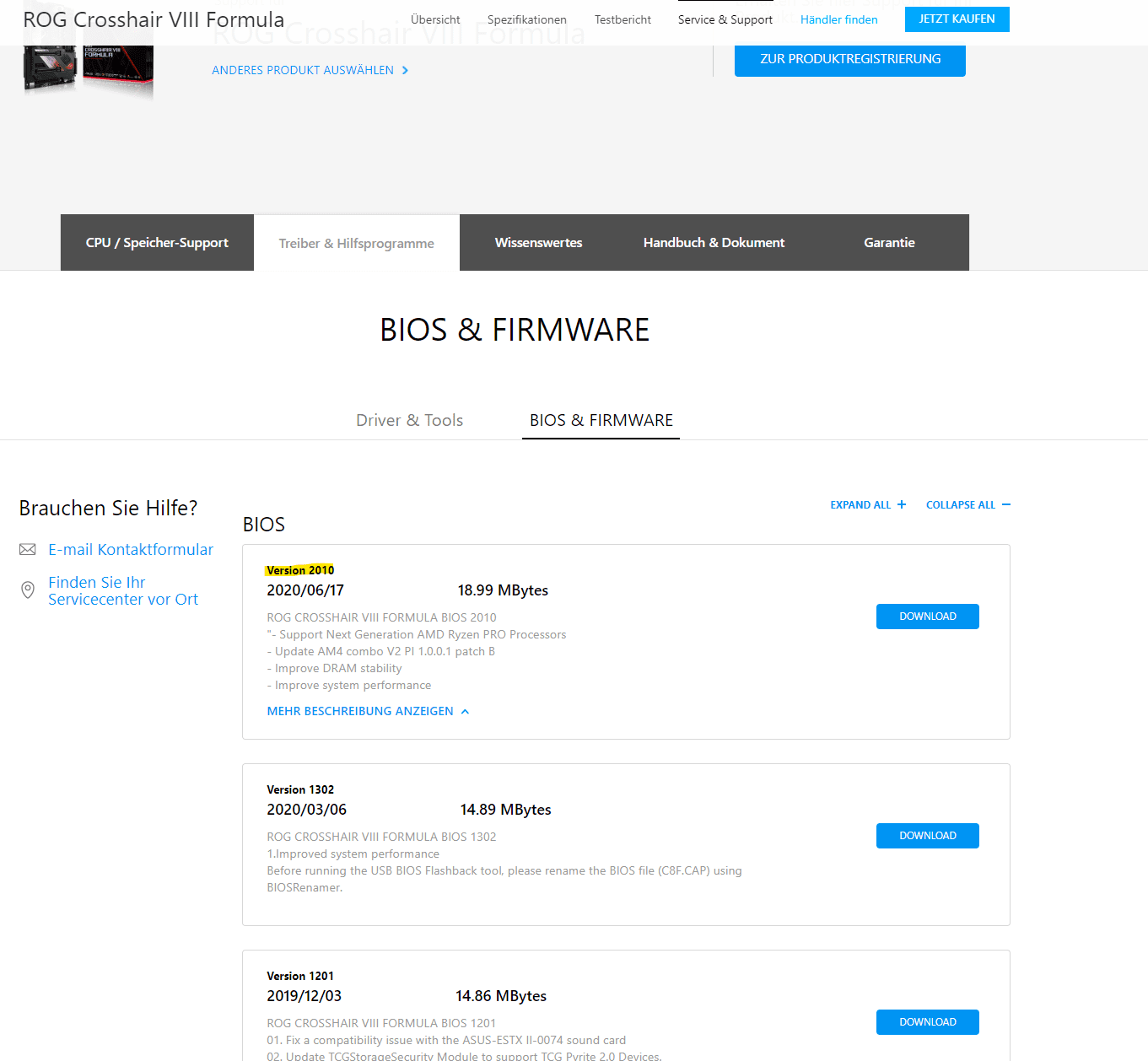Click the 2020/06/17 release date
This screenshot has width=1148, height=1061.
(305, 590)
